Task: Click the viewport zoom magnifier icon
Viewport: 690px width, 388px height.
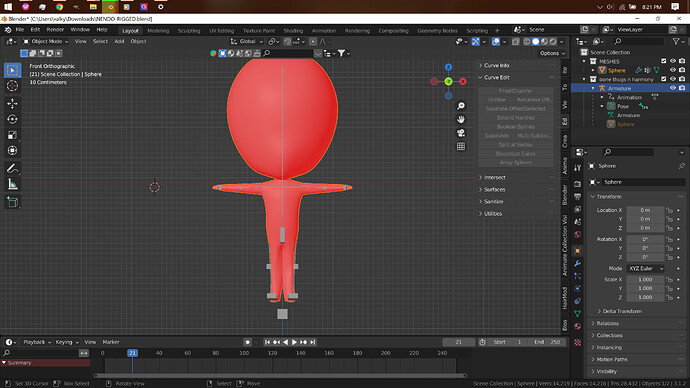Action: coord(461,106)
